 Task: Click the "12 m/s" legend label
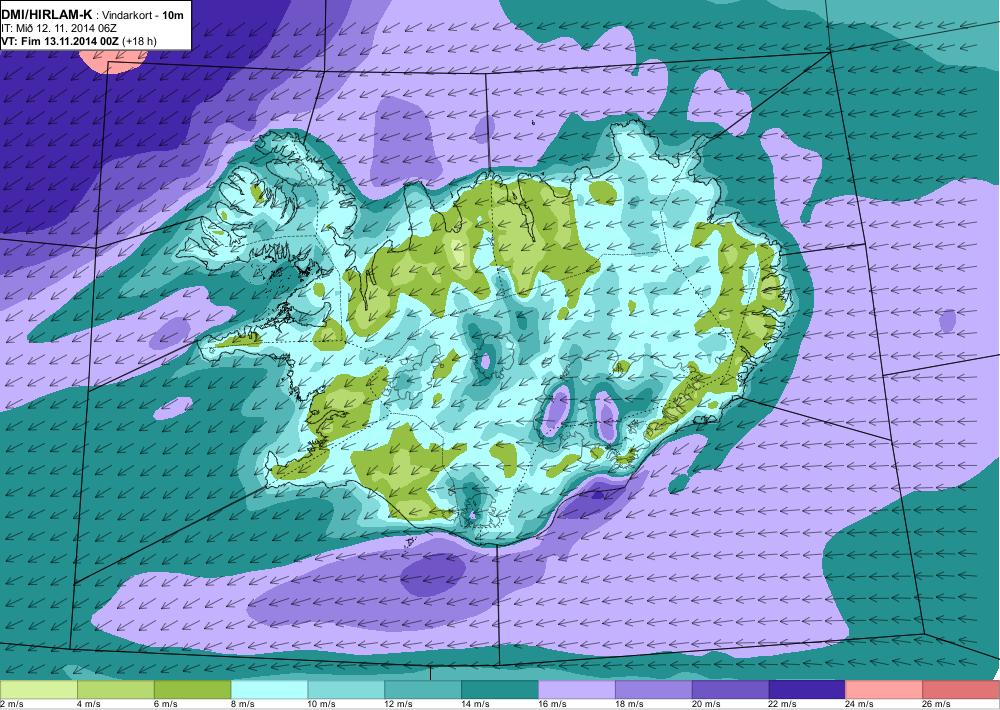click(x=399, y=704)
